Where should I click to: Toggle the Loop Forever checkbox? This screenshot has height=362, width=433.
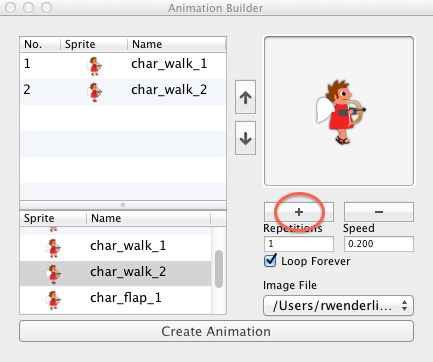coord(270,260)
